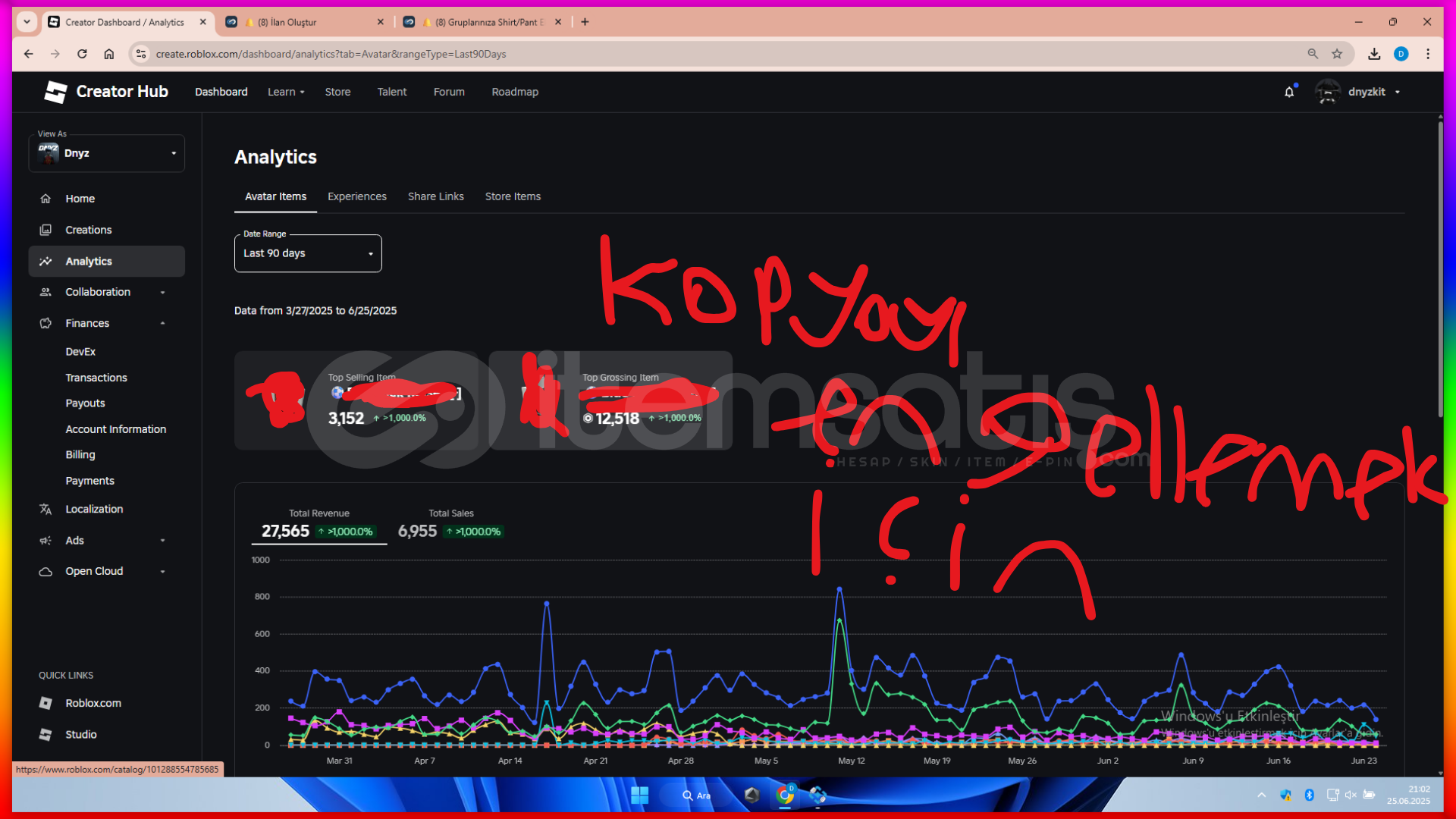The height and width of the screenshot is (819, 1456).
Task: Open the Windows Start button
Action: pyautogui.click(x=639, y=795)
